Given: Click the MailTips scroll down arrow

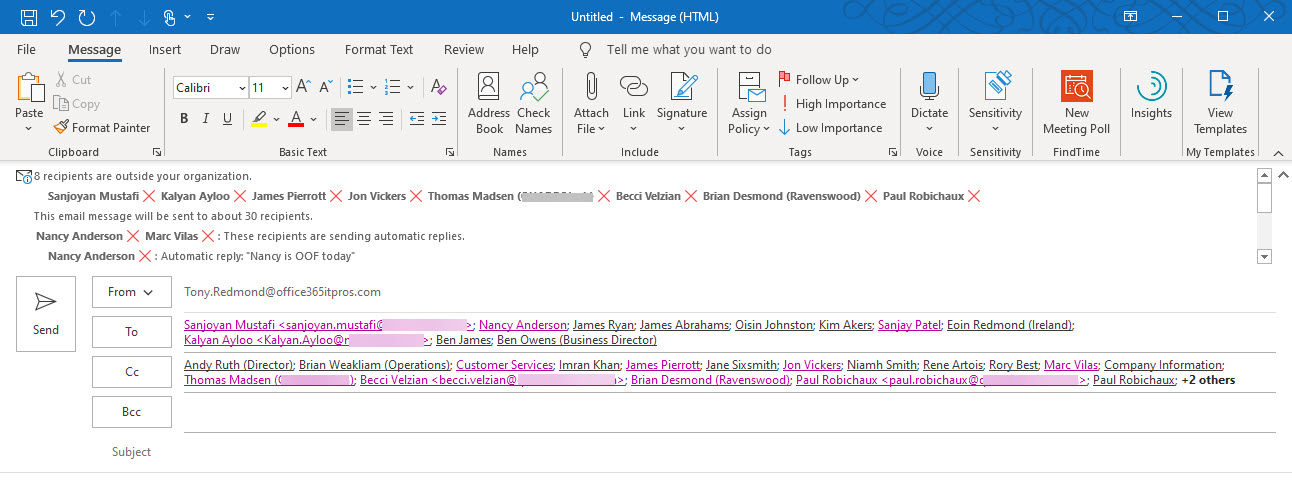Looking at the screenshot, I should pyautogui.click(x=1264, y=257).
